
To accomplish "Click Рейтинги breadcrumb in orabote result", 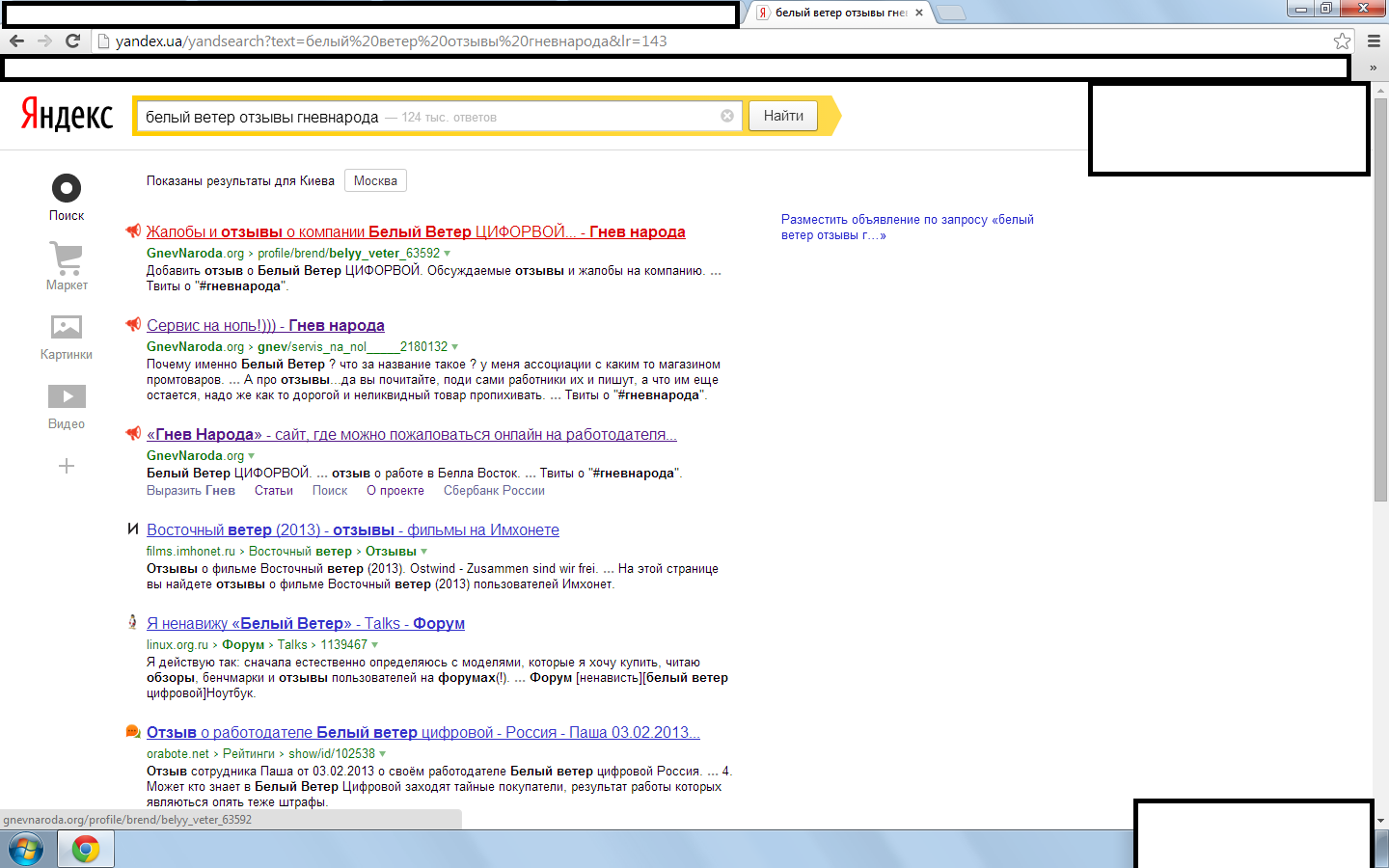I will coord(249,754).
